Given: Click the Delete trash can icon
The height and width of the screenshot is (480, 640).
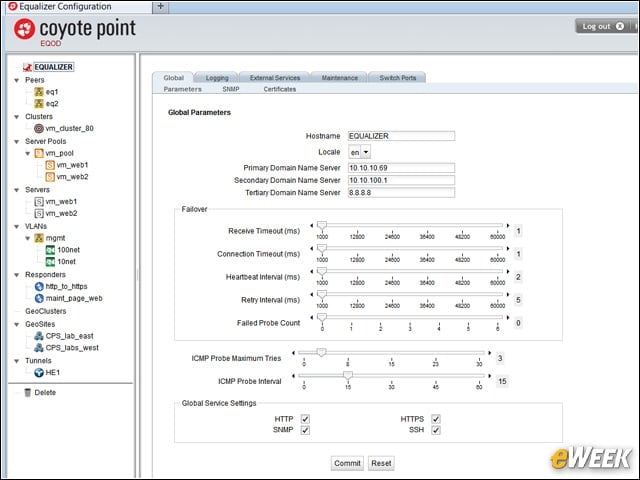Looking at the screenshot, I should tap(27, 393).
